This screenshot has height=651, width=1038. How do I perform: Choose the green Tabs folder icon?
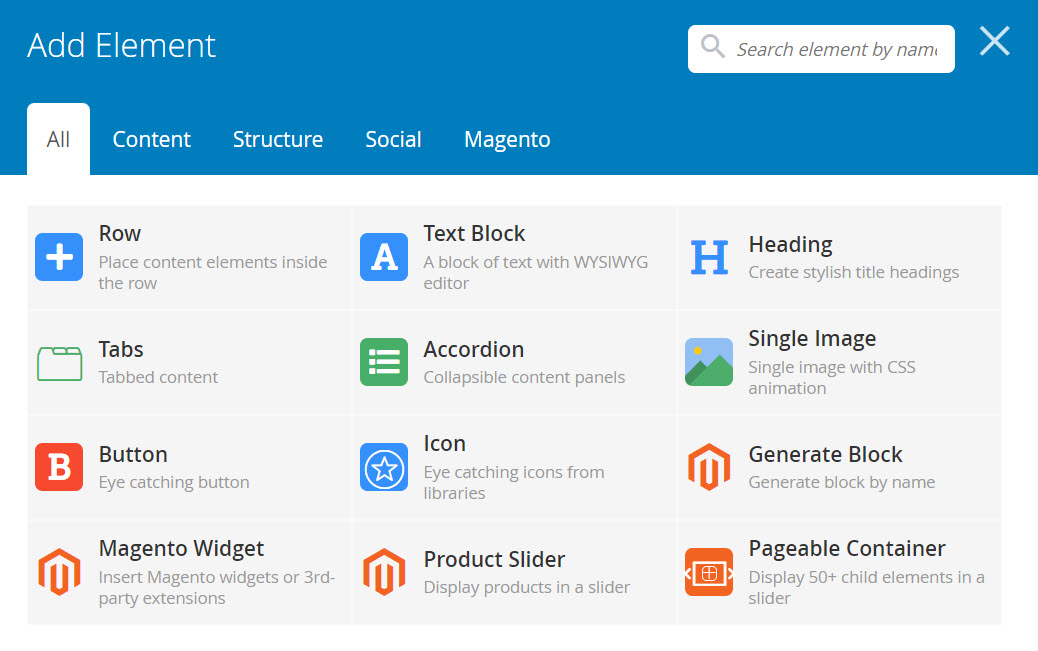pyautogui.click(x=59, y=362)
